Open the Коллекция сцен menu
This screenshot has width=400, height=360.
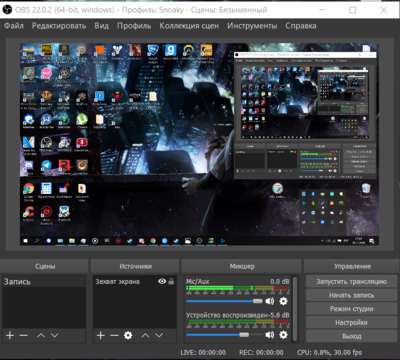point(189,26)
